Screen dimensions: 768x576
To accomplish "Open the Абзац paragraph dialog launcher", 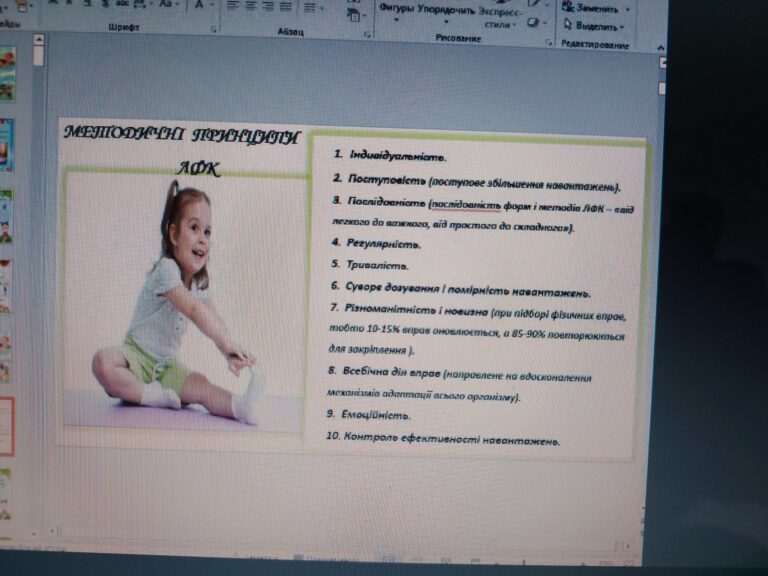I will 367,35.
